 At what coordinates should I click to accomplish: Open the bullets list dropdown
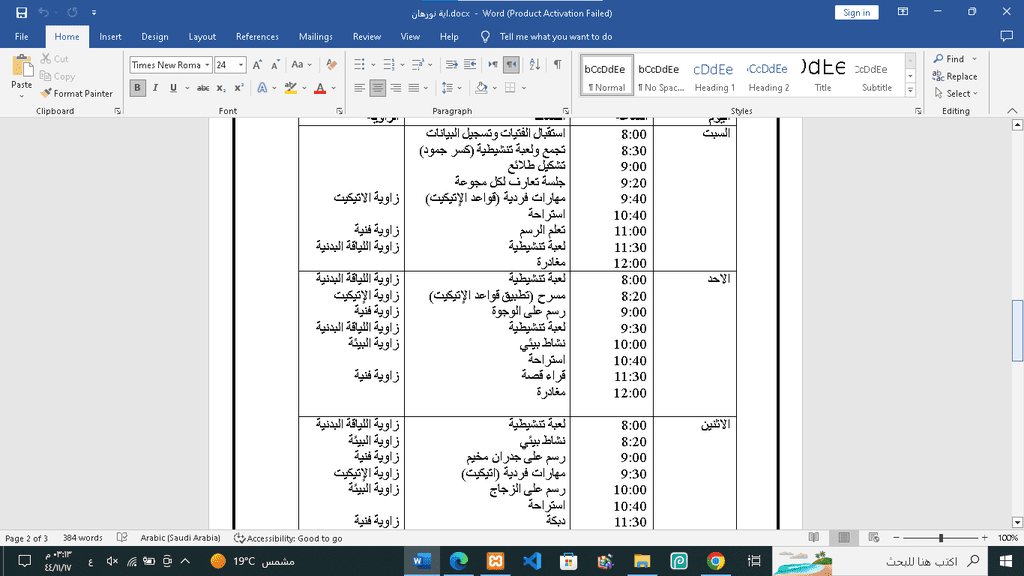coord(373,64)
